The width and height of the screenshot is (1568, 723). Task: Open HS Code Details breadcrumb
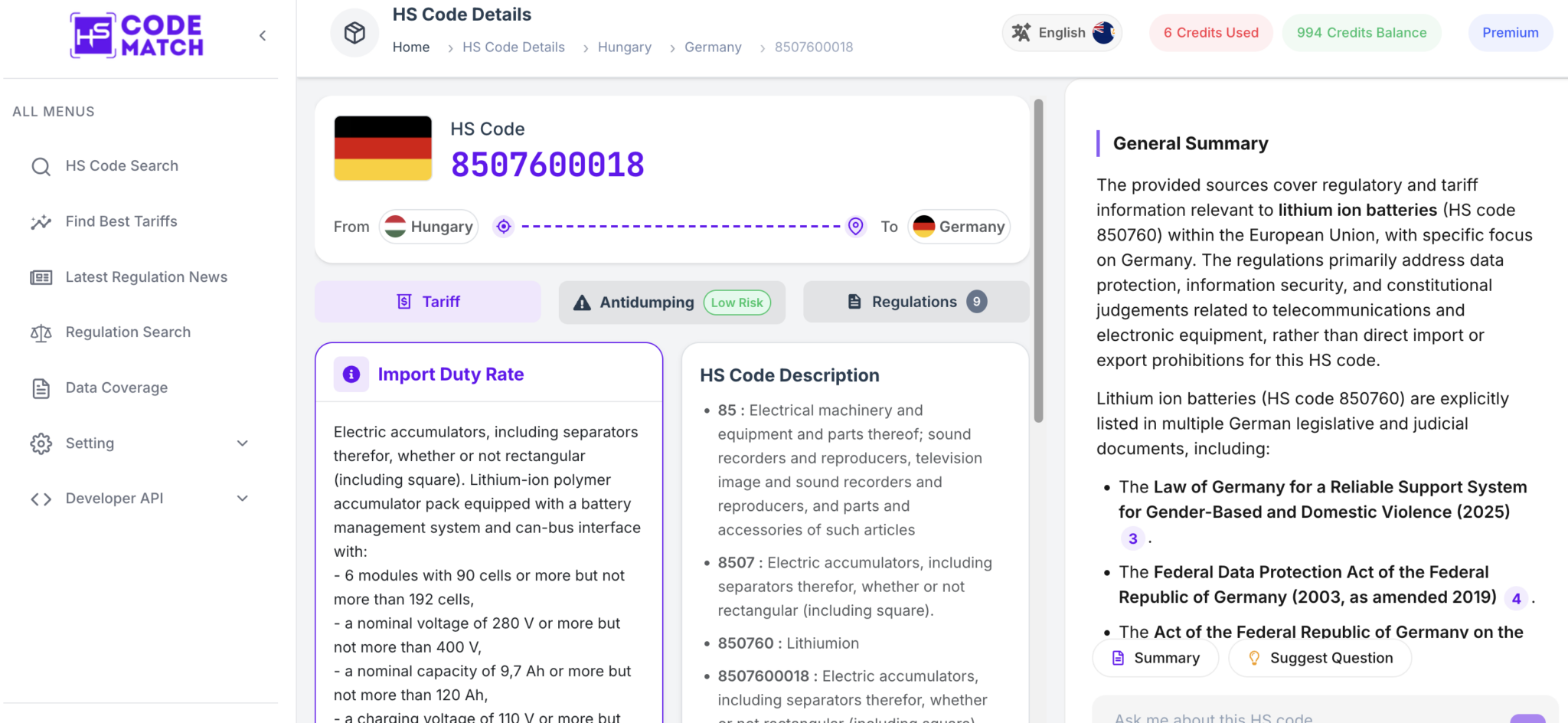tap(514, 47)
